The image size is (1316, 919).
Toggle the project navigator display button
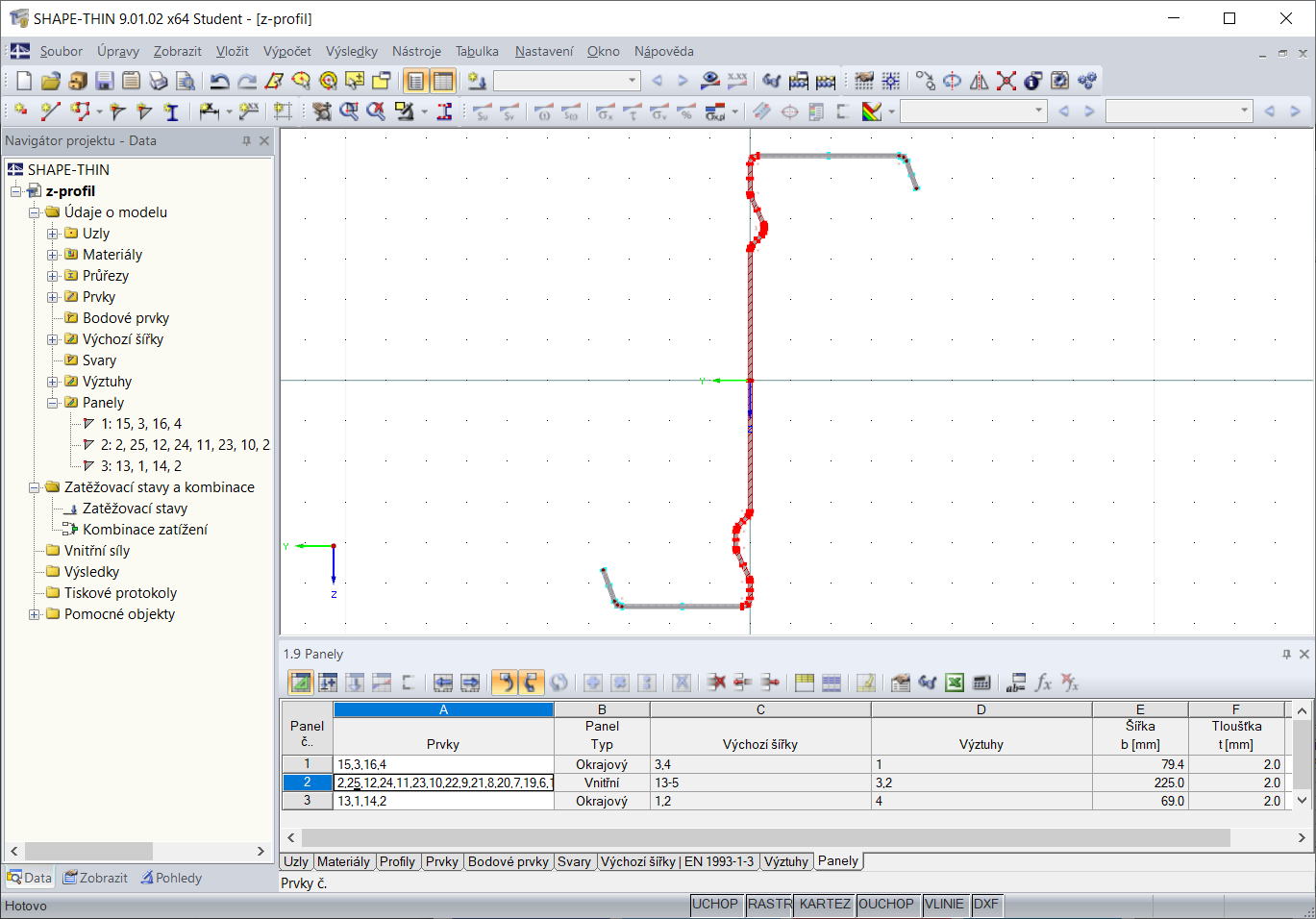(x=415, y=81)
